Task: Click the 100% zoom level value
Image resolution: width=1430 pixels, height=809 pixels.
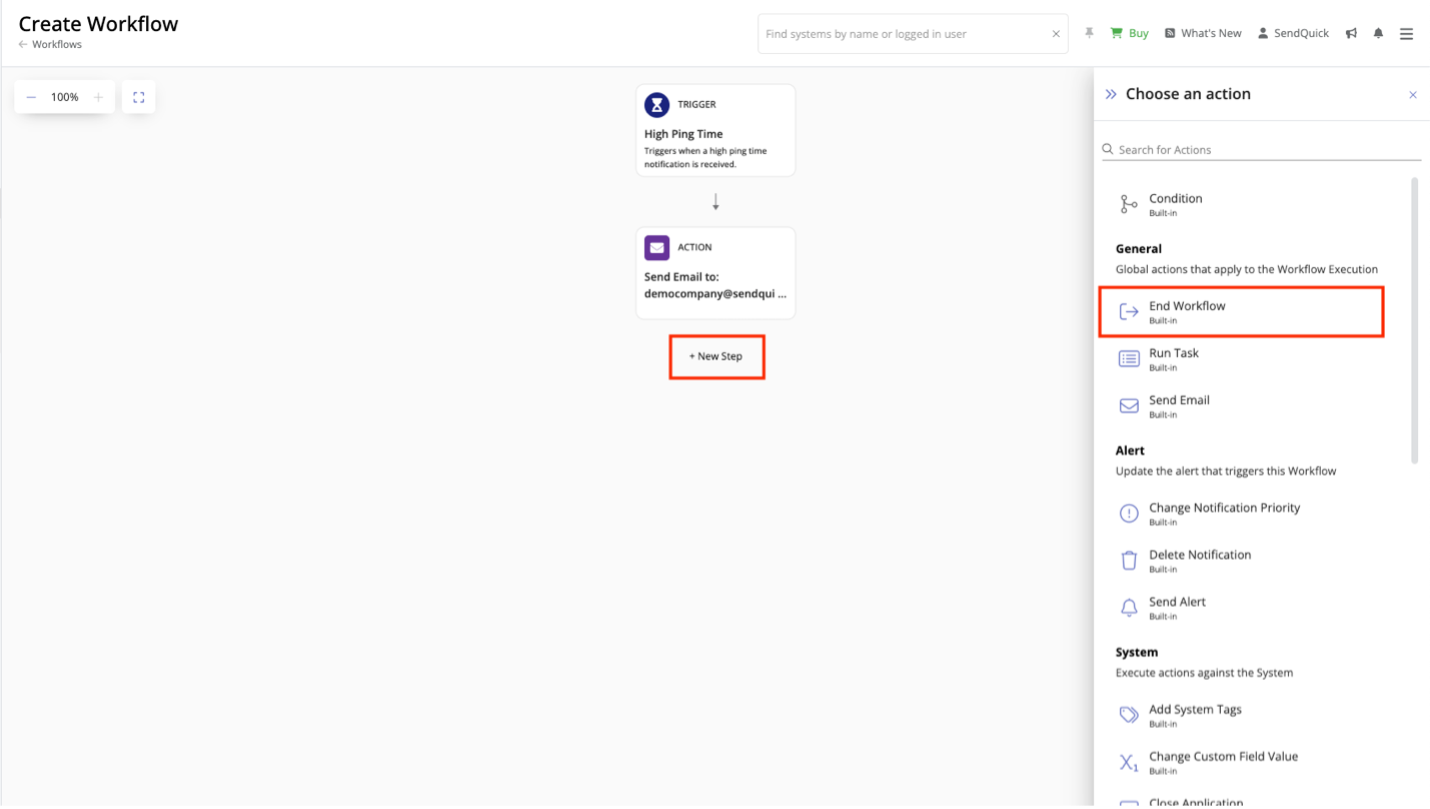Action: (x=65, y=97)
